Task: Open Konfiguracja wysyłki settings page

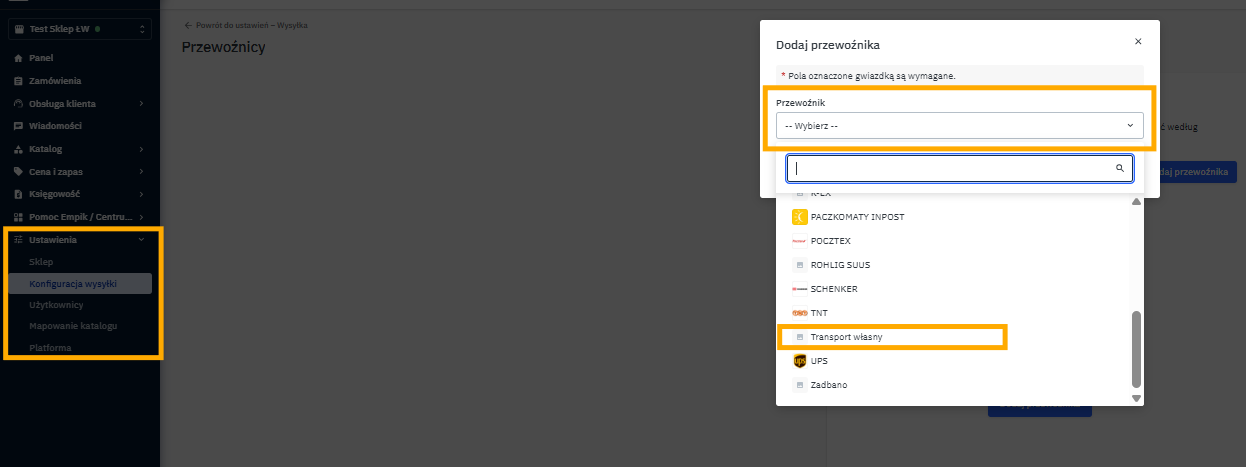Action: pos(73,284)
